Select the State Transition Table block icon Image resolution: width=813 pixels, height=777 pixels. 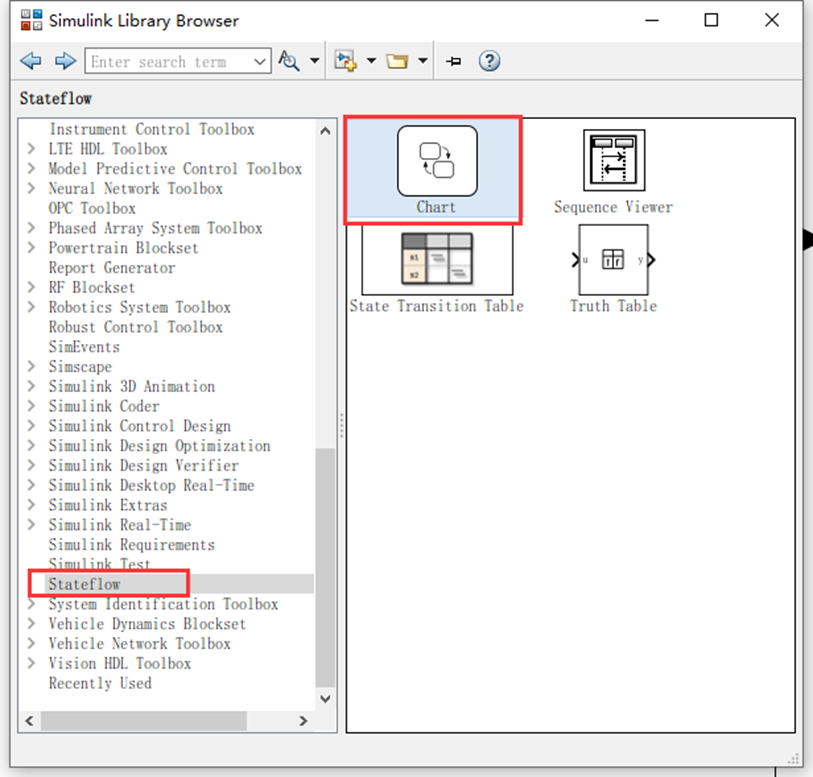pos(437,259)
